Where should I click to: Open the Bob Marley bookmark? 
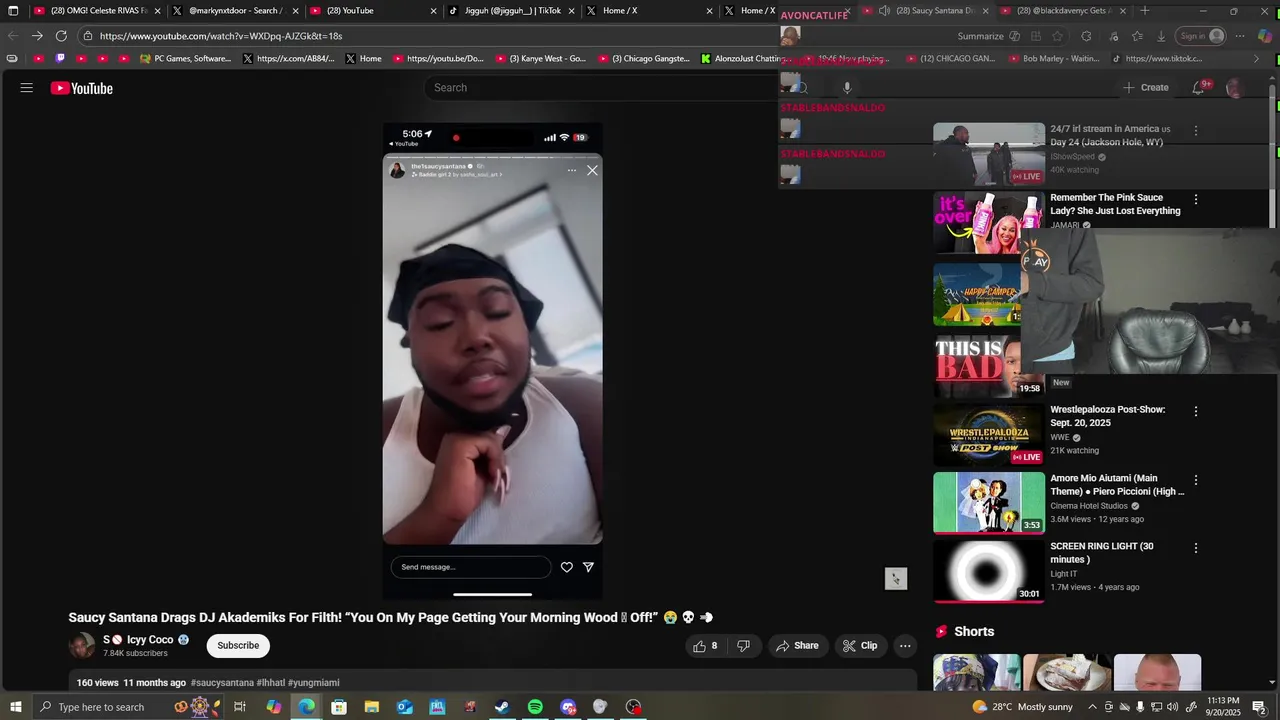[x=1053, y=59]
